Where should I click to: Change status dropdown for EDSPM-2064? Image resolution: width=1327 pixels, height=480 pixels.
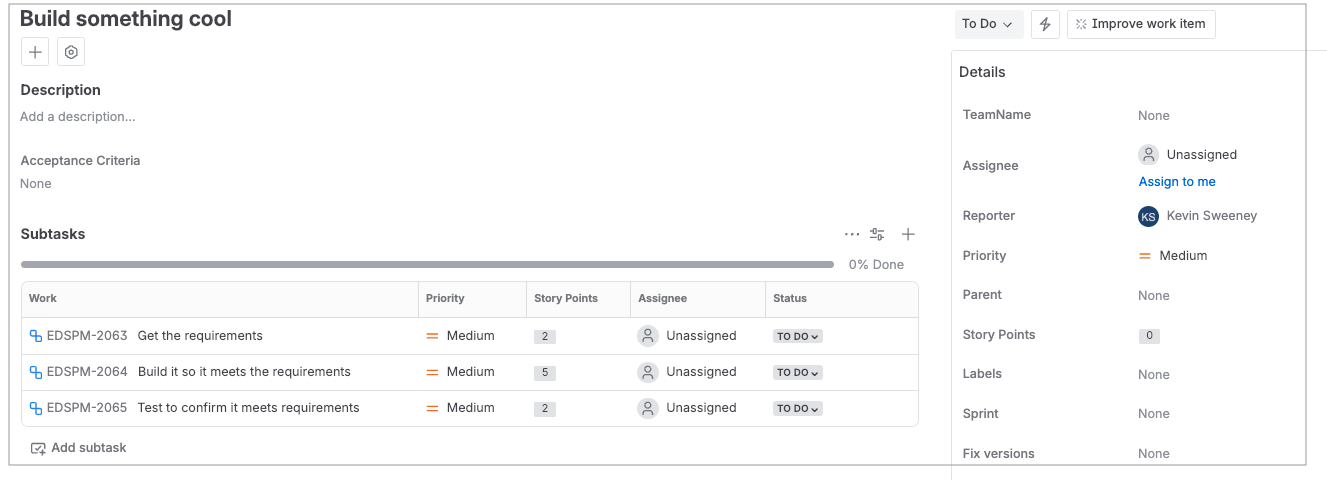pyautogui.click(x=798, y=373)
